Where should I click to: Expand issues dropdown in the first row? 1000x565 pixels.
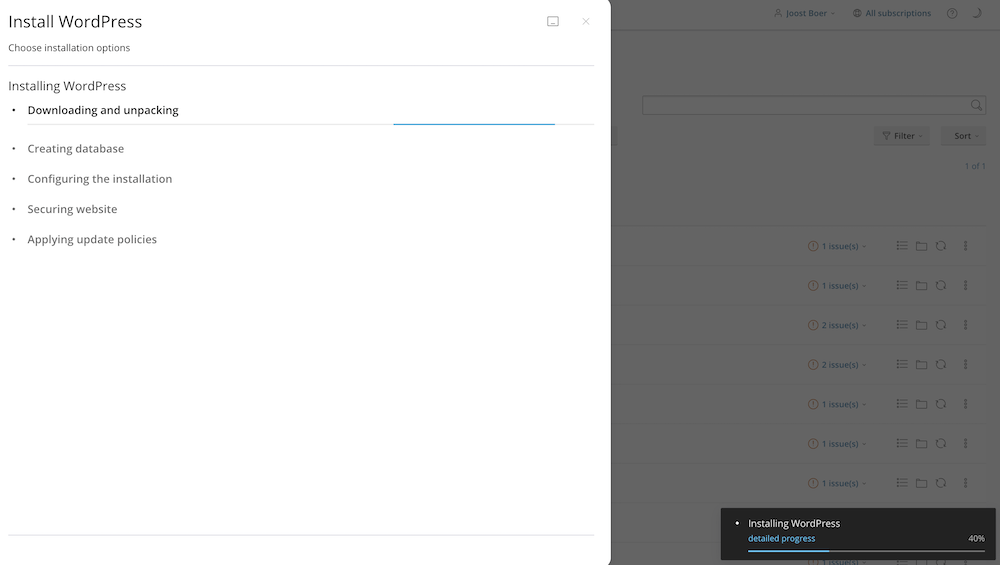point(838,246)
